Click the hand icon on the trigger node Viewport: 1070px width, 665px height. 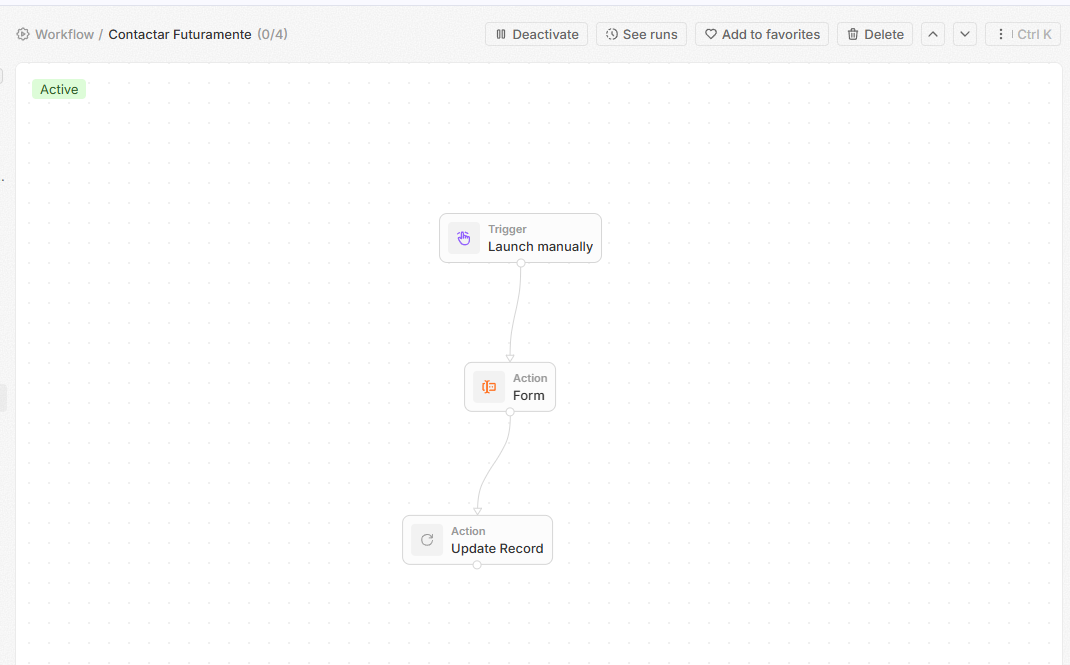tap(464, 238)
